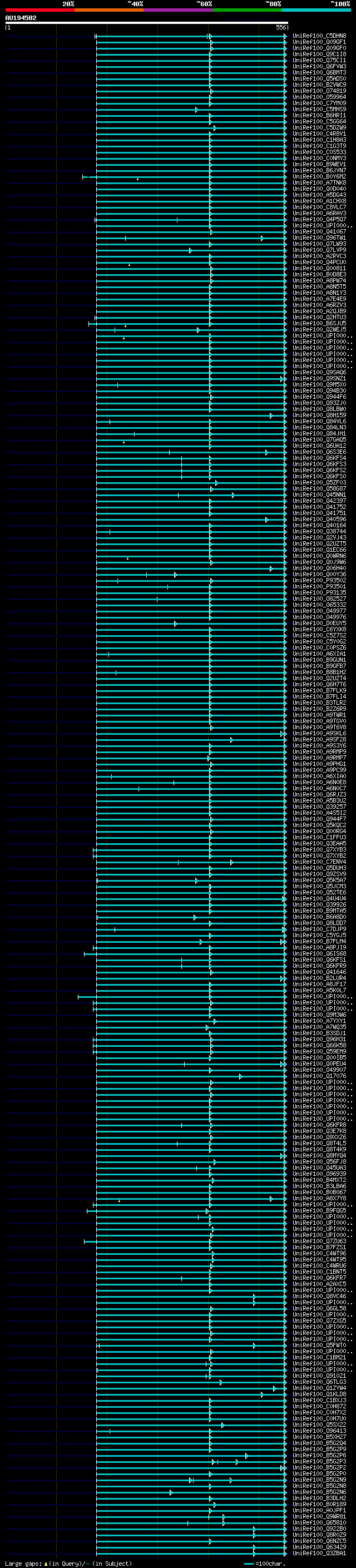Viewport: 356px width, 1568px height.
Task: Choose the UniRef100_A7E4E9 label
Action: (x=319, y=299)
